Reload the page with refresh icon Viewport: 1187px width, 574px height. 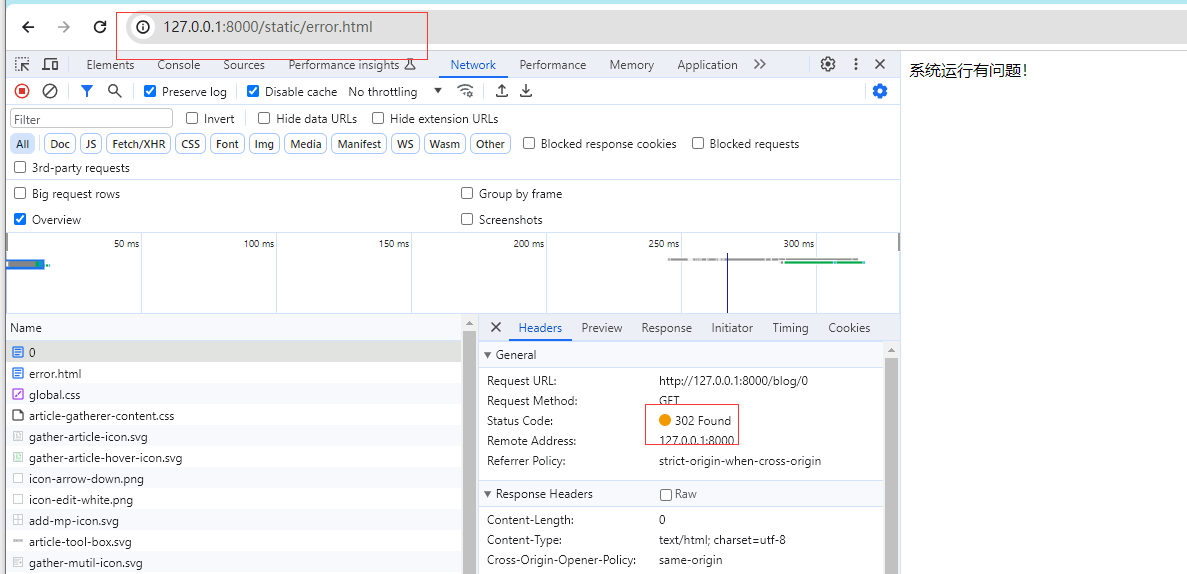tap(100, 27)
